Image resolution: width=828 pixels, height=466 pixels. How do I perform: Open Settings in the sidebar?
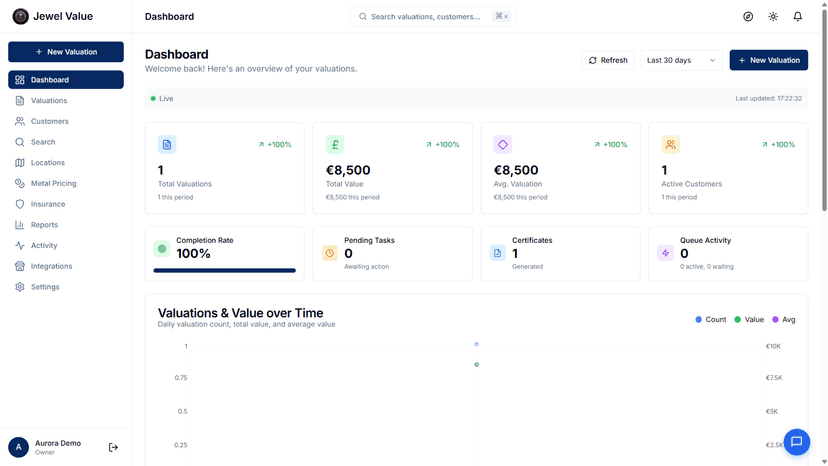point(66,287)
